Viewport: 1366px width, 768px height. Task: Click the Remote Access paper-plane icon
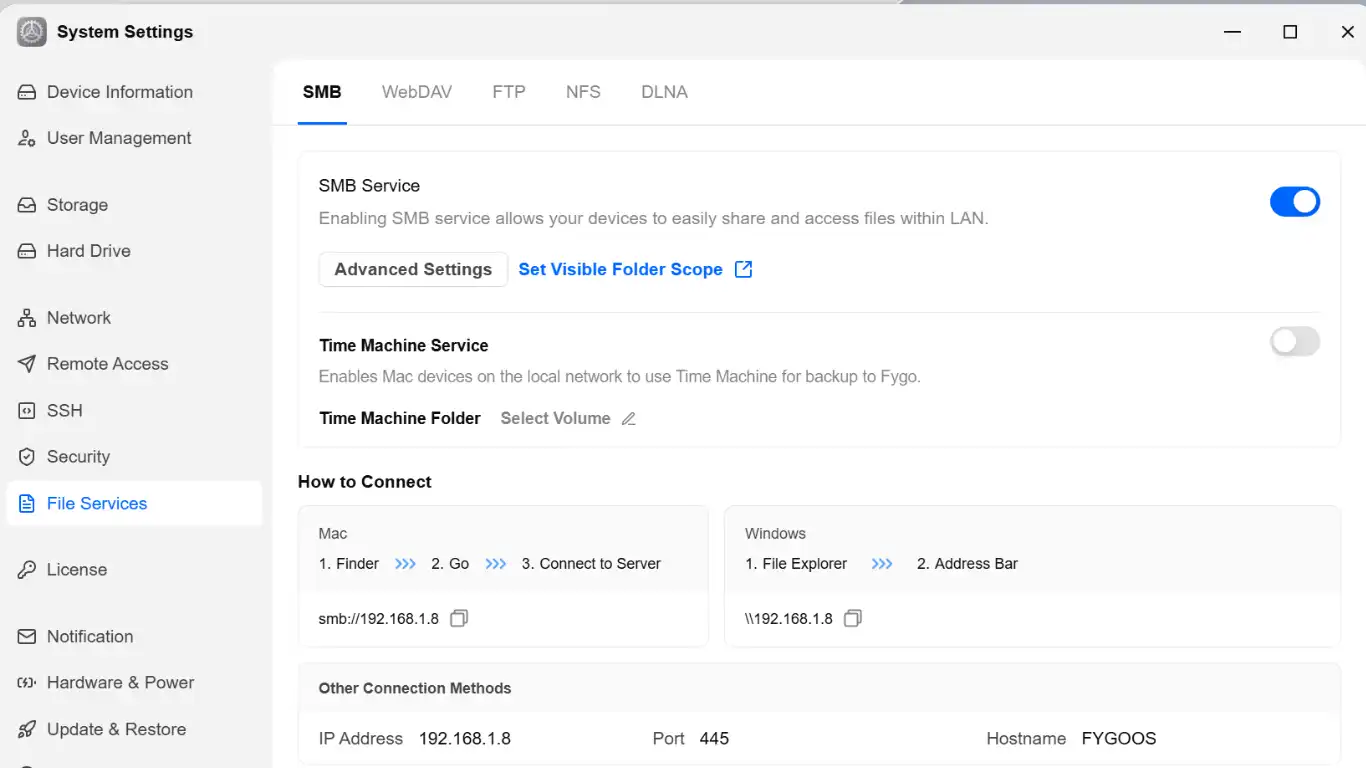pyautogui.click(x=27, y=364)
